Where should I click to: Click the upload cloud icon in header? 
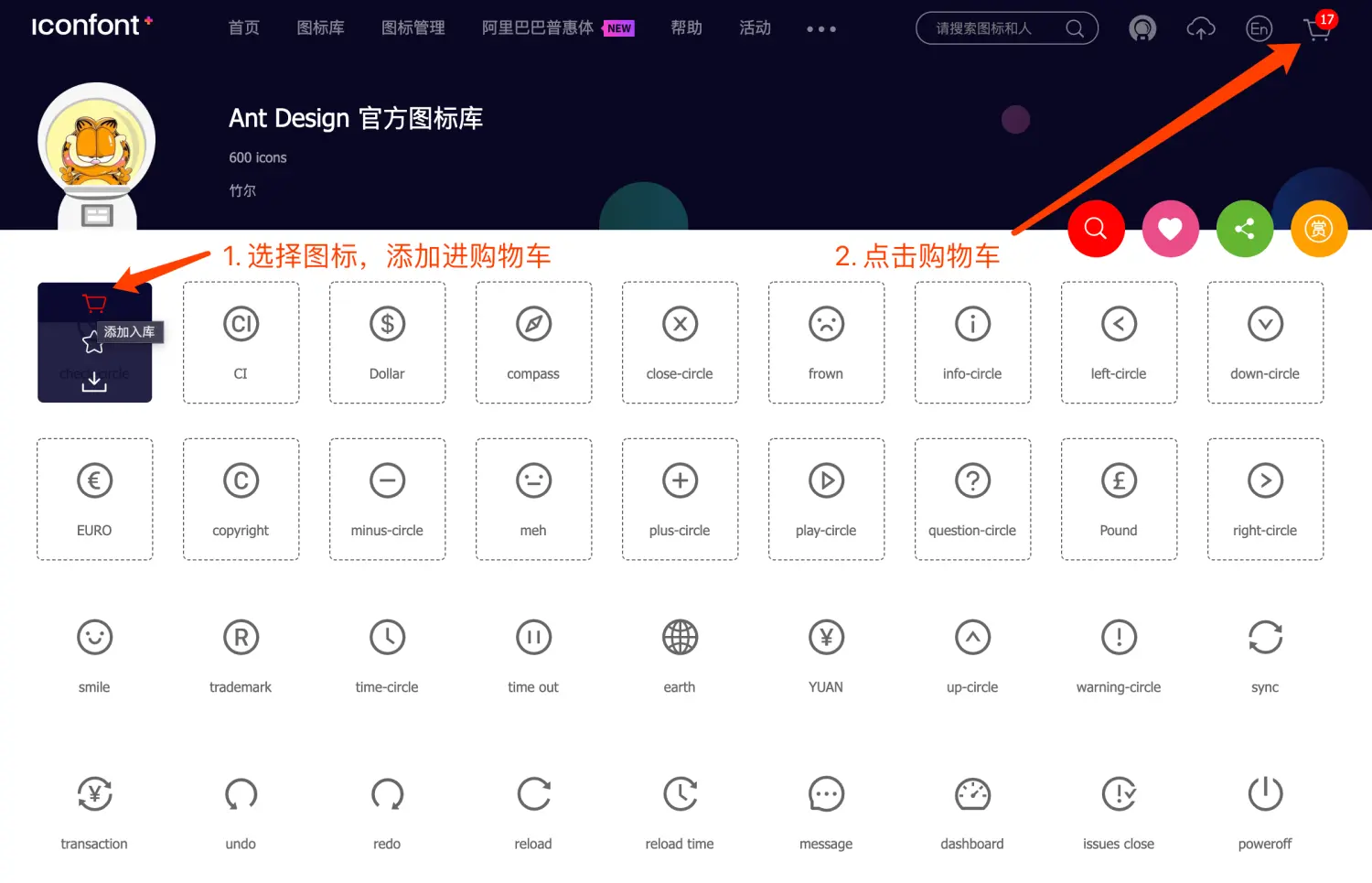click(x=1200, y=29)
